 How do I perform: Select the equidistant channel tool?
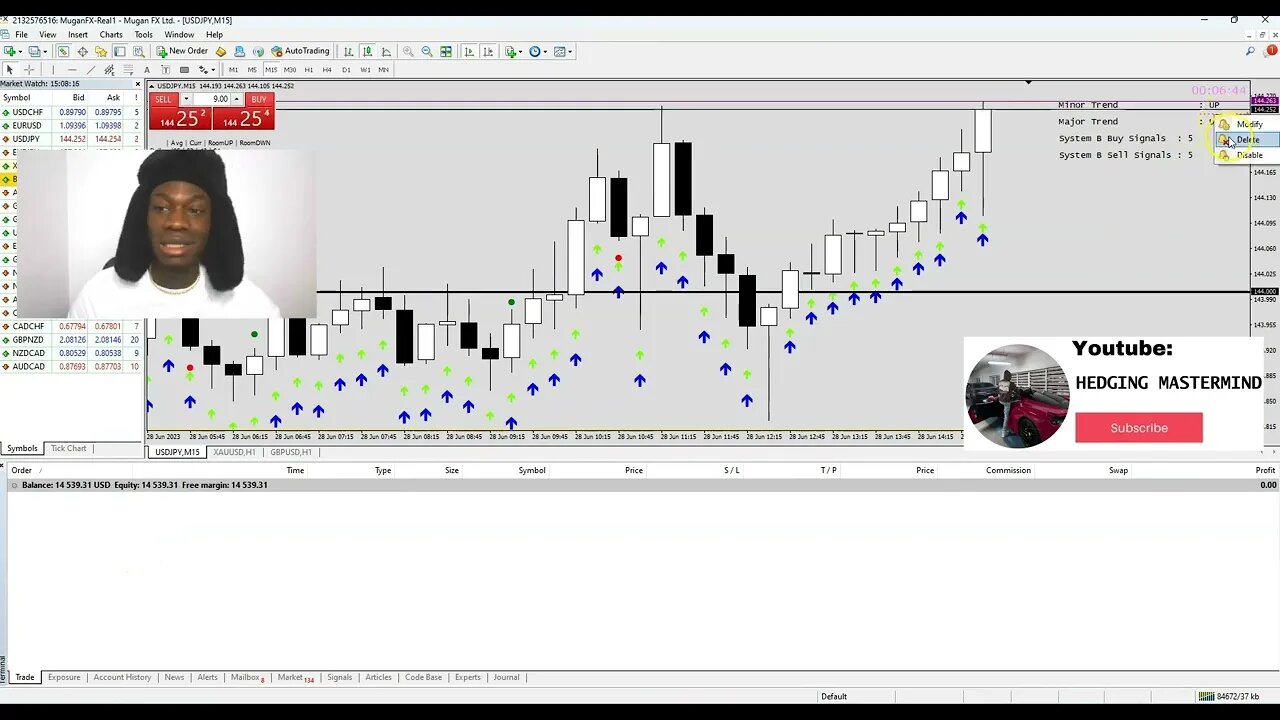[x=109, y=70]
